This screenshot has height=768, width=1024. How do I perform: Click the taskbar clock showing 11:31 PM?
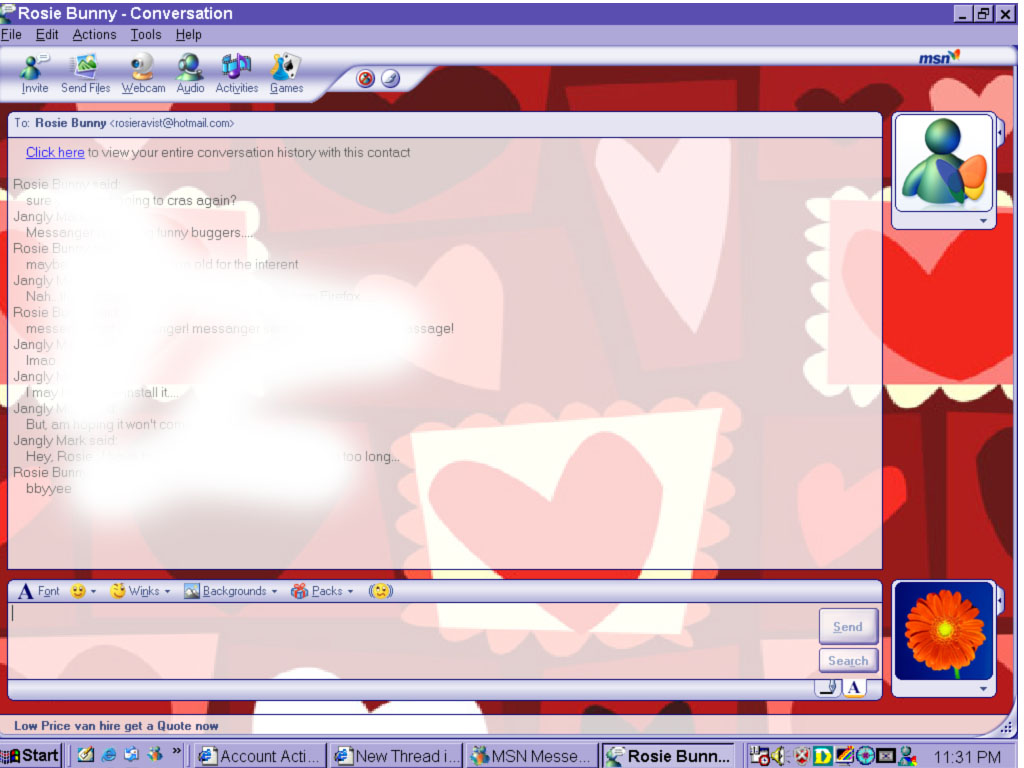(967, 757)
